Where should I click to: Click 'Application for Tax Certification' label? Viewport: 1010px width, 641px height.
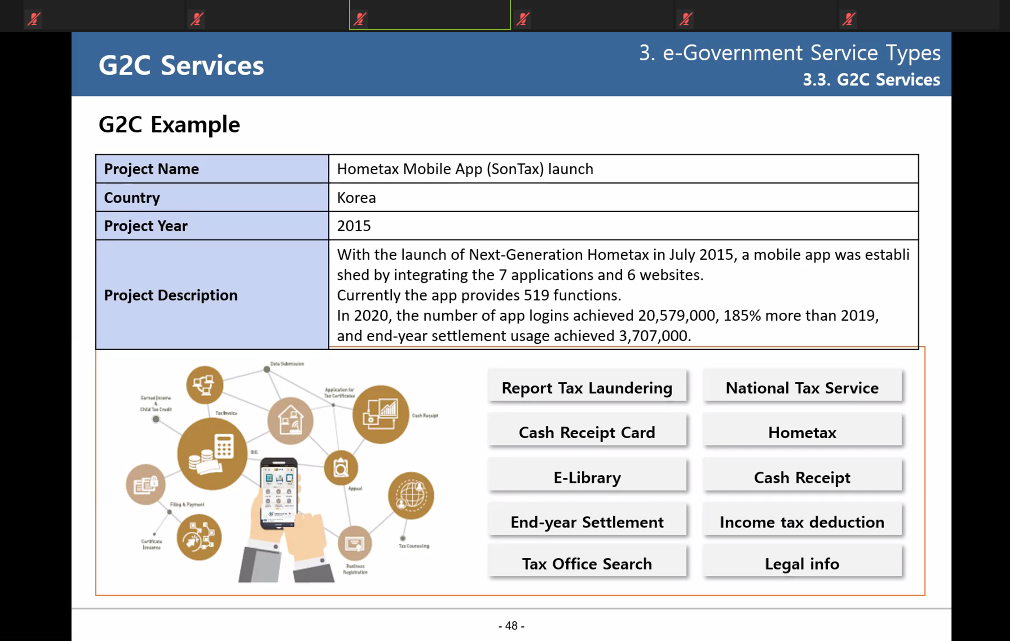click(339, 392)
